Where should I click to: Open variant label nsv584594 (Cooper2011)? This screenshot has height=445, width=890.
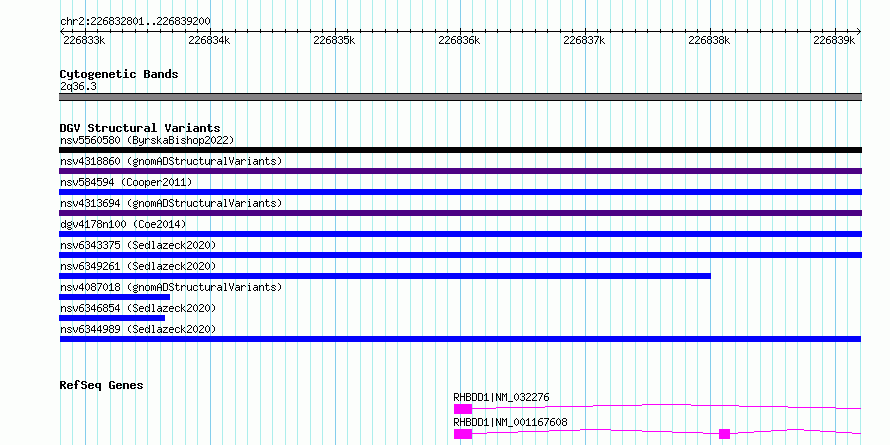126,182
